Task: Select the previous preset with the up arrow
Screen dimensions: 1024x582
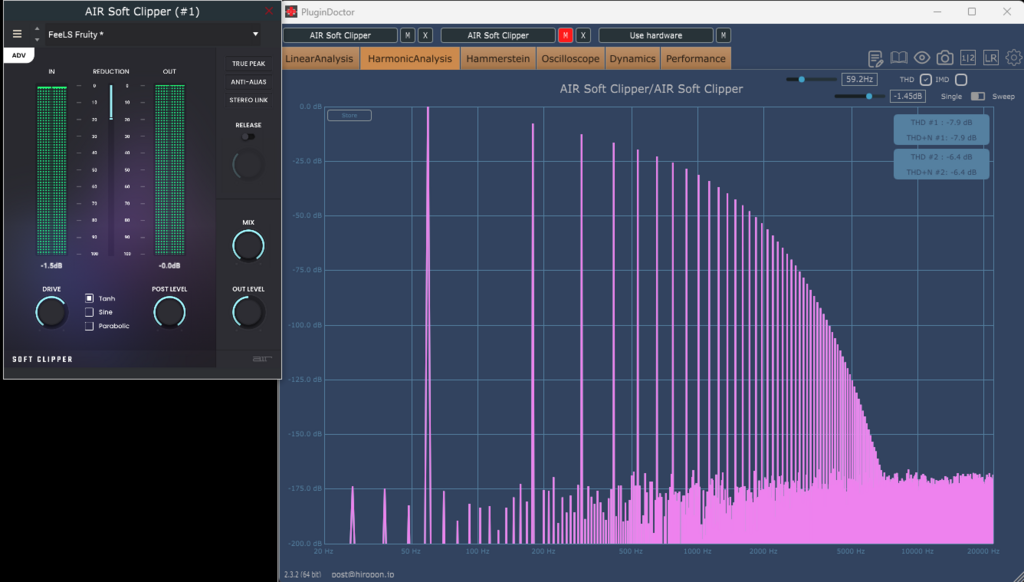Action: (x=37, y=29)
